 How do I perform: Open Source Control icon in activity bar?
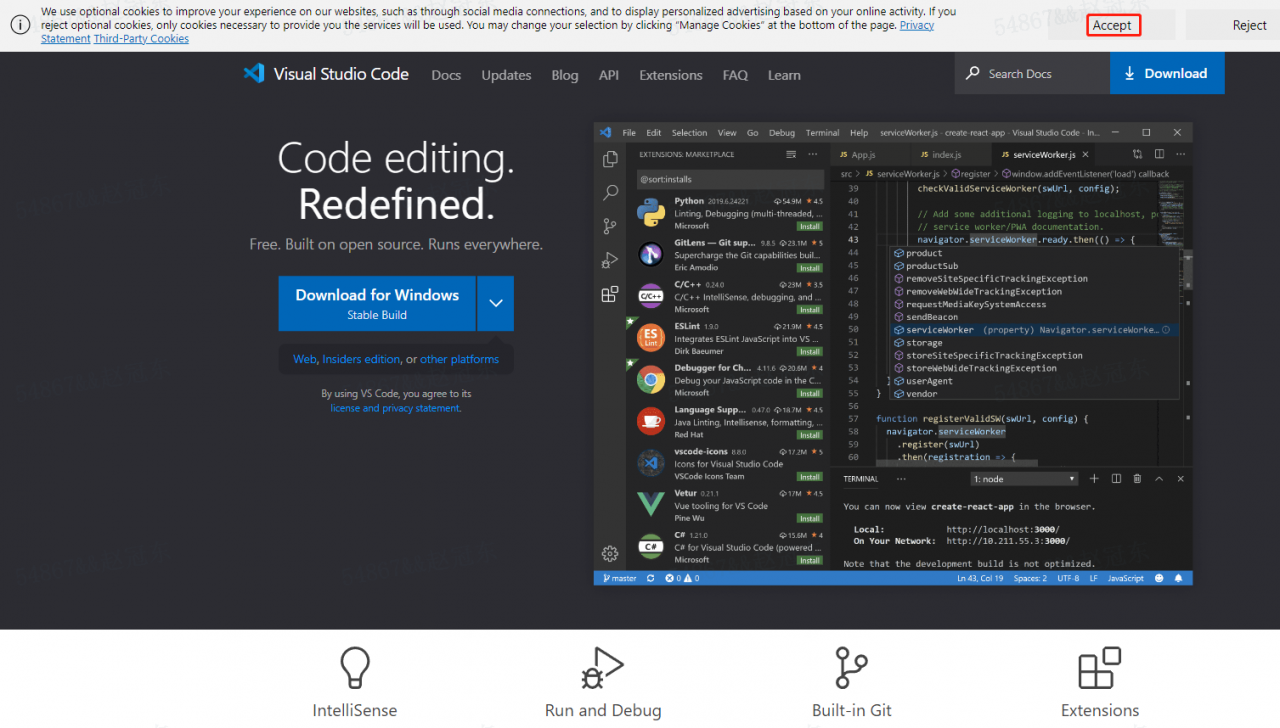tap(610, 226)
